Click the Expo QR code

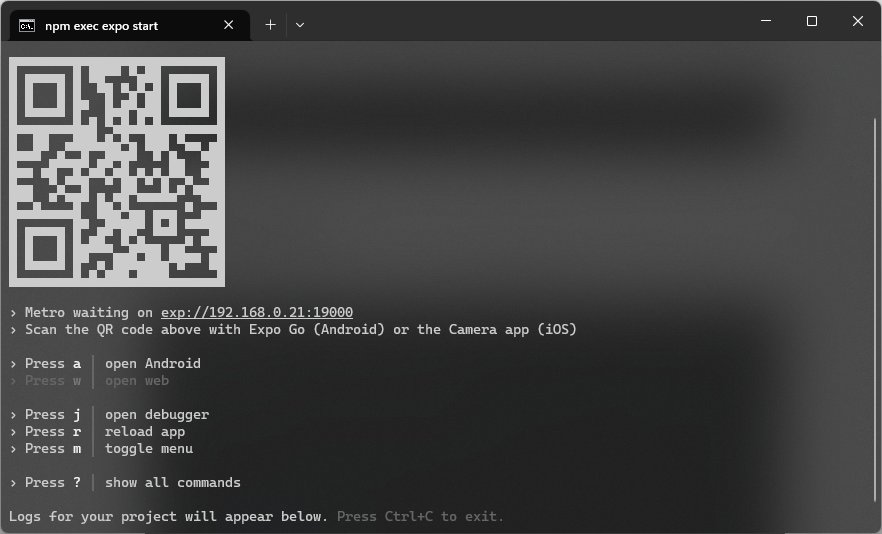[x=117, y=172]
